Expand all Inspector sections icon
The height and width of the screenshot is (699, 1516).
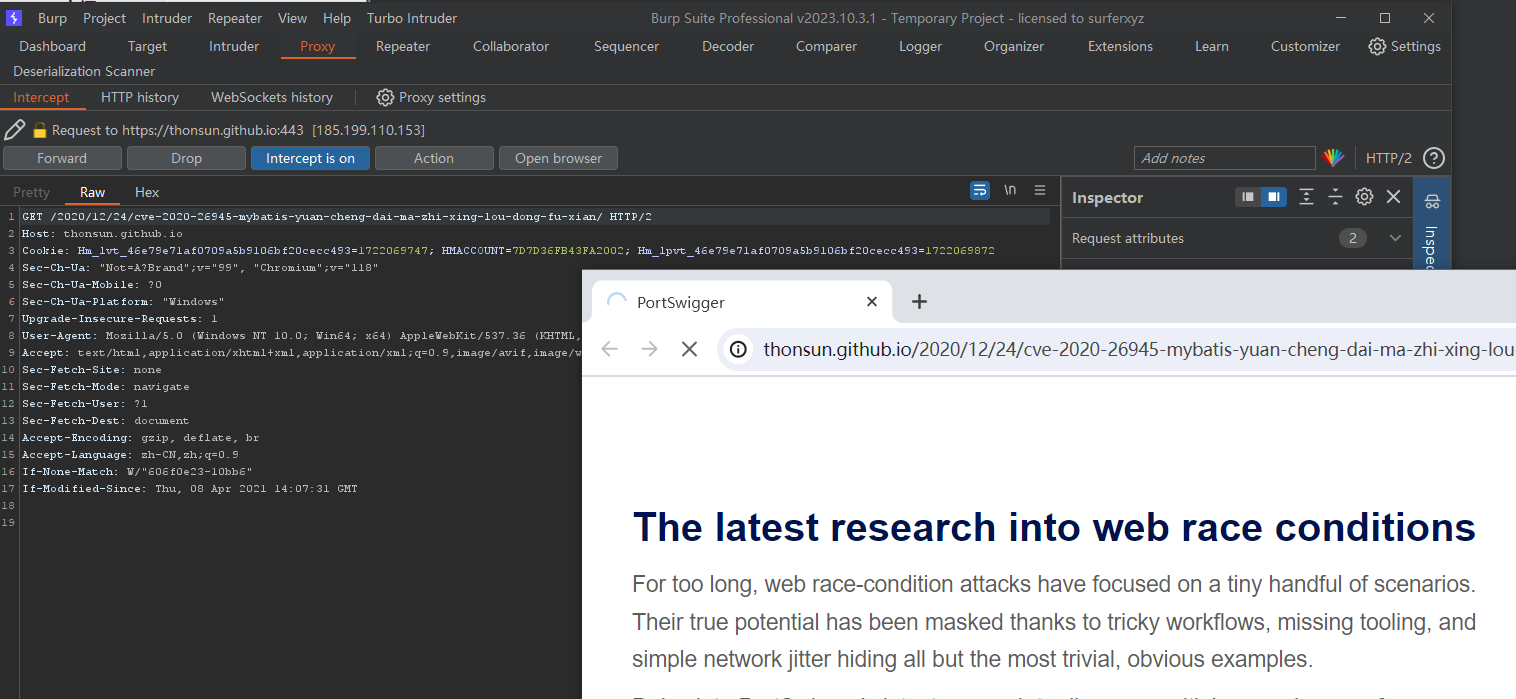click(1306, 197)
